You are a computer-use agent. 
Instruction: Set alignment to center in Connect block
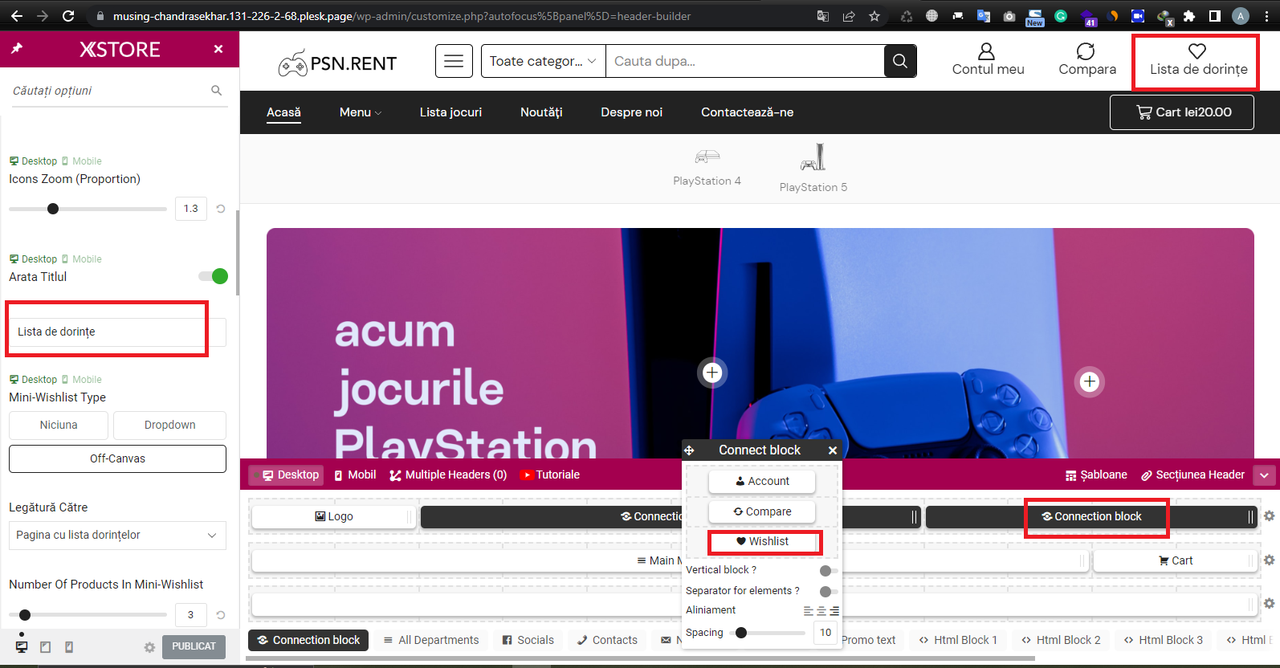[x=822, y=610]
